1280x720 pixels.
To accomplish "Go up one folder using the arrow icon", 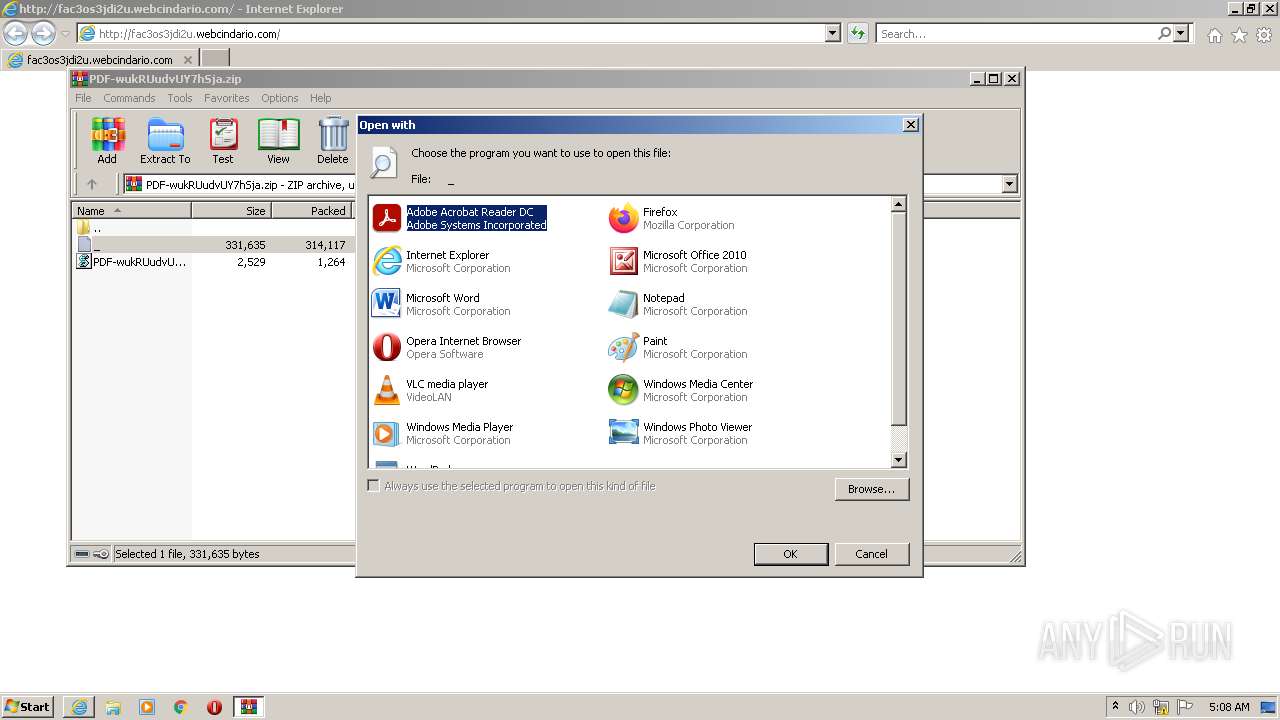I will [x=92, y=184].
